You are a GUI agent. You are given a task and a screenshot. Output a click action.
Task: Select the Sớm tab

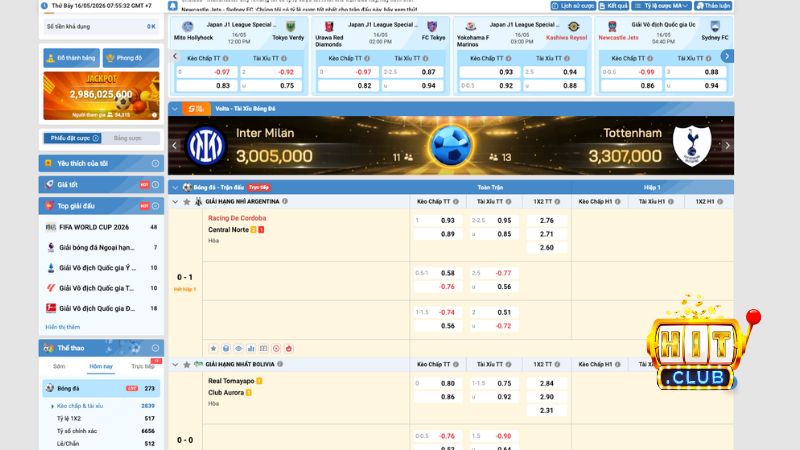pyautogui.click(x=59, y=366)
